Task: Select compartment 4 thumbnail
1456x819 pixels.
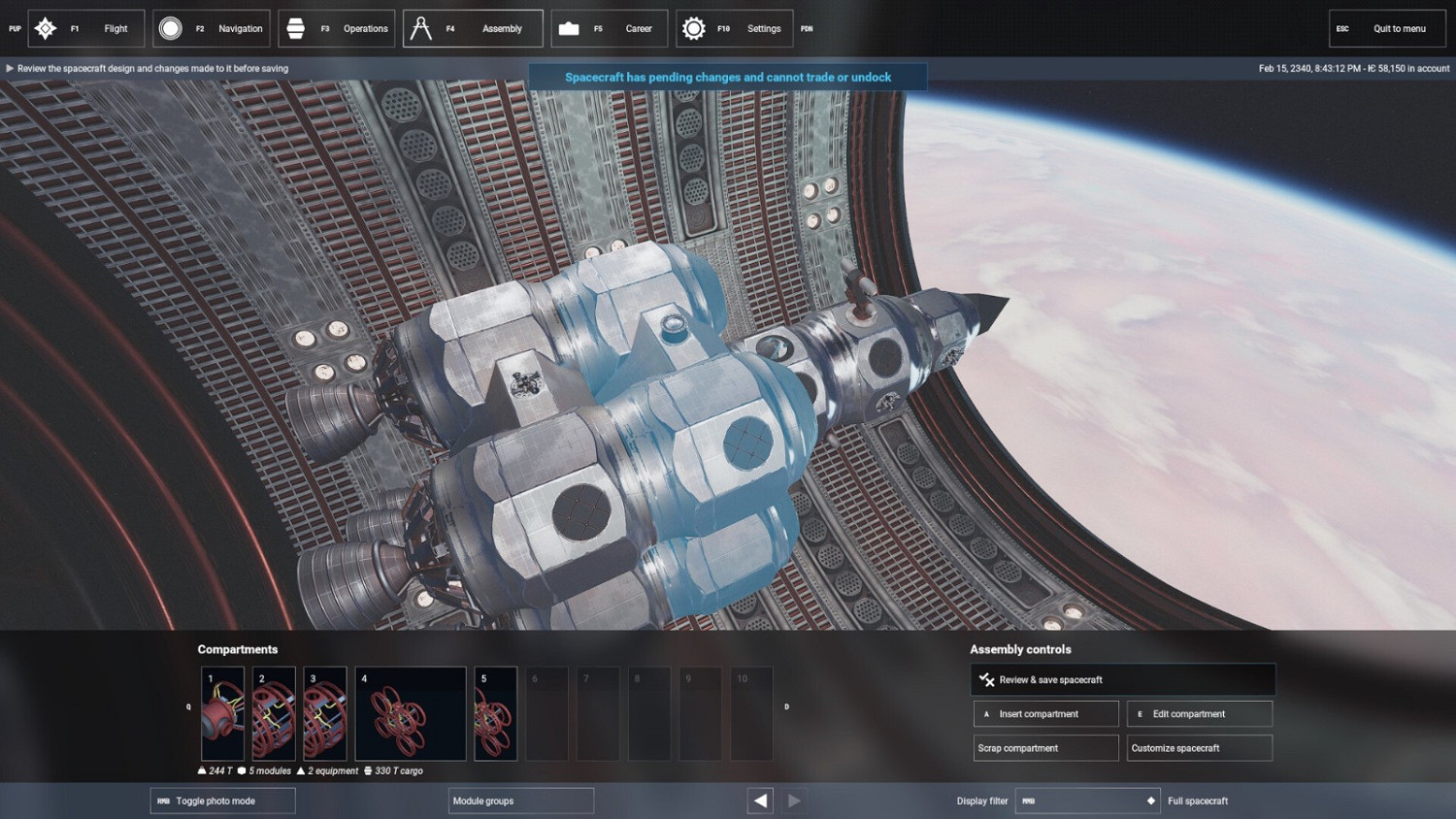Action: 410,713
